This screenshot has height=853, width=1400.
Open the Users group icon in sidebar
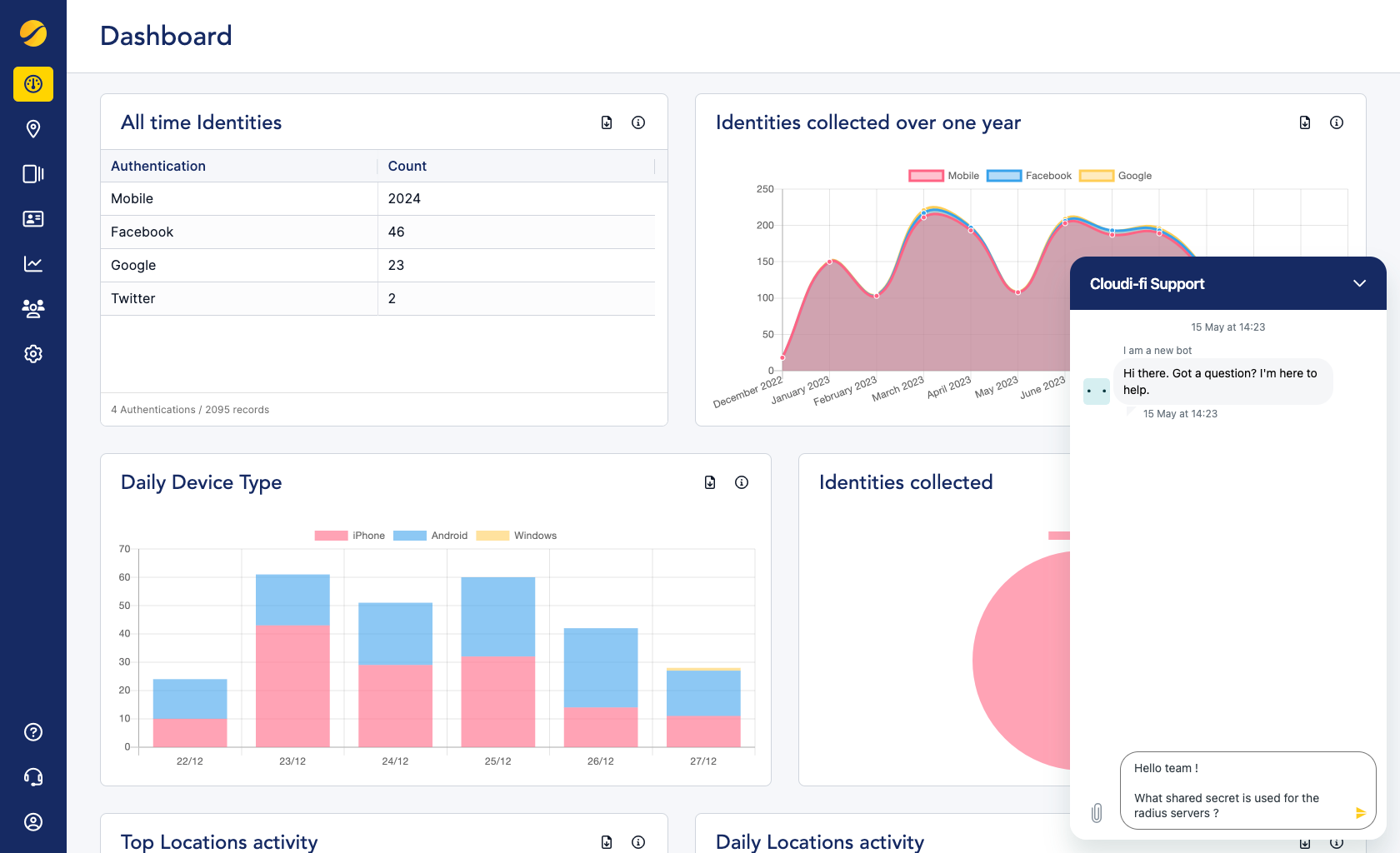[x=32, y=309]
